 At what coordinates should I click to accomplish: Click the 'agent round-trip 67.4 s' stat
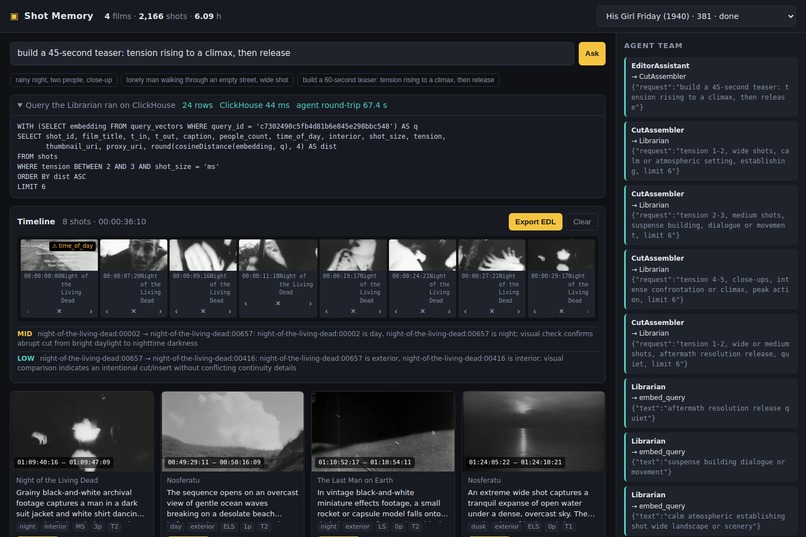coord(342,105)
